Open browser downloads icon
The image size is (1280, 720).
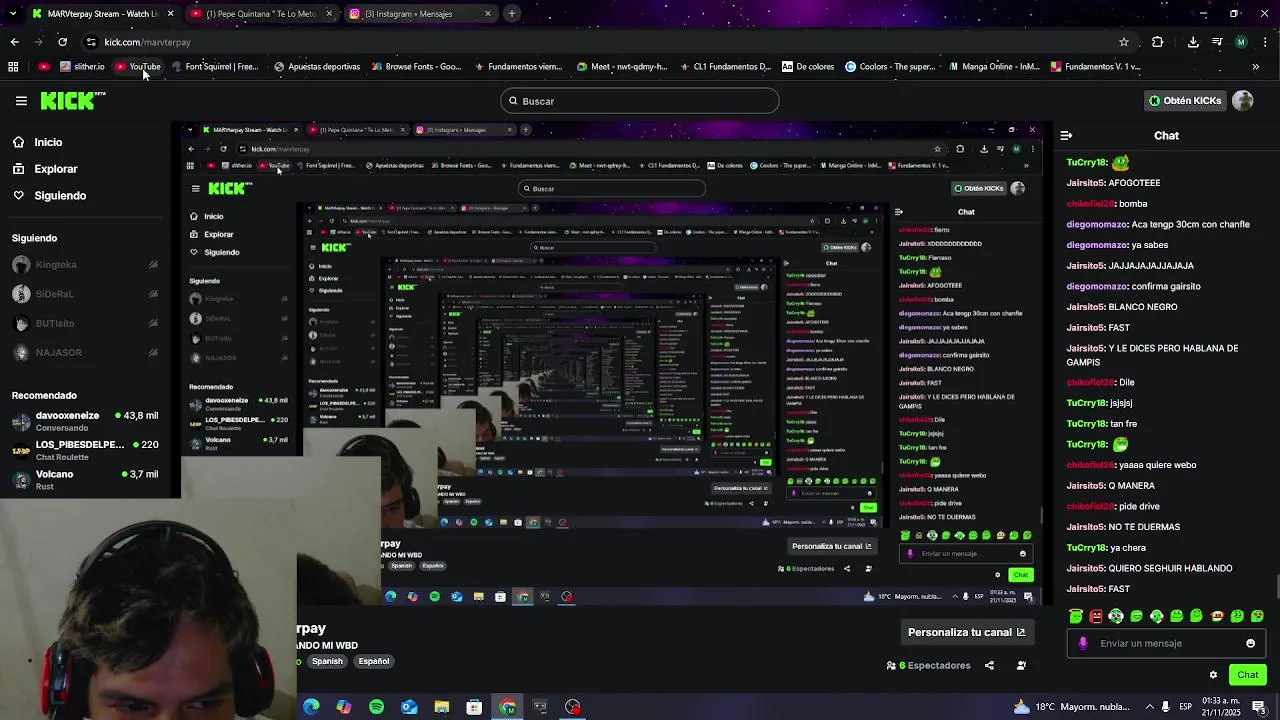[x=1193, y=42]
